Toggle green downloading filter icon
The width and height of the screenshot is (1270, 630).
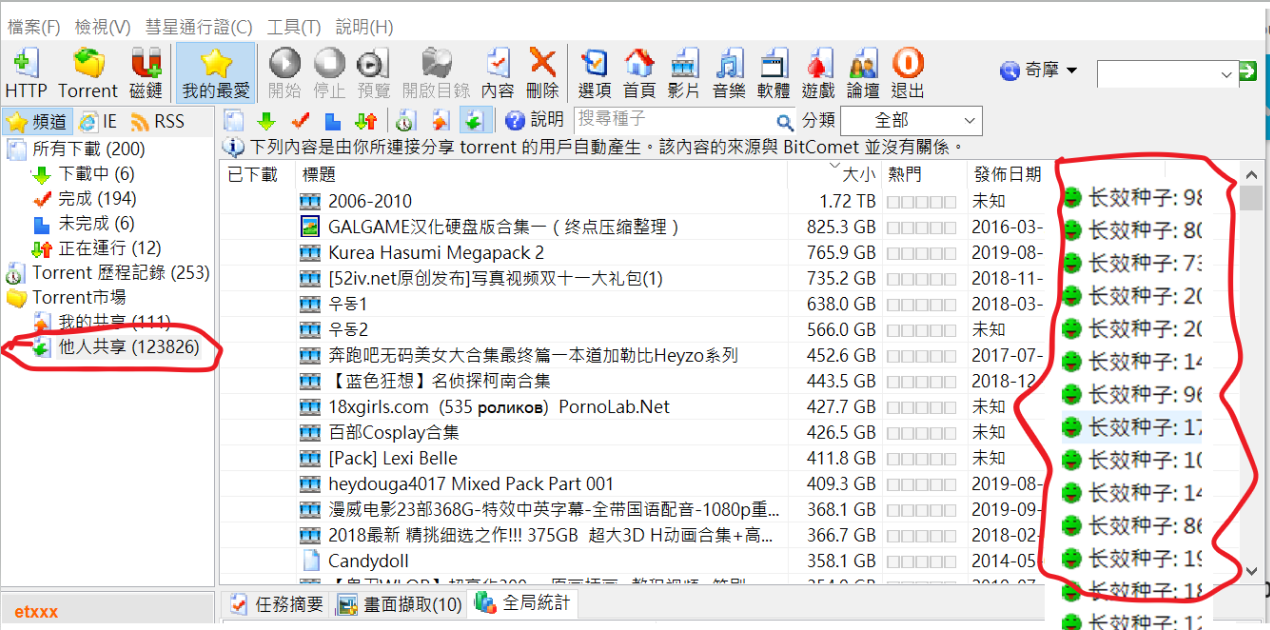click(x=265, y=121)
